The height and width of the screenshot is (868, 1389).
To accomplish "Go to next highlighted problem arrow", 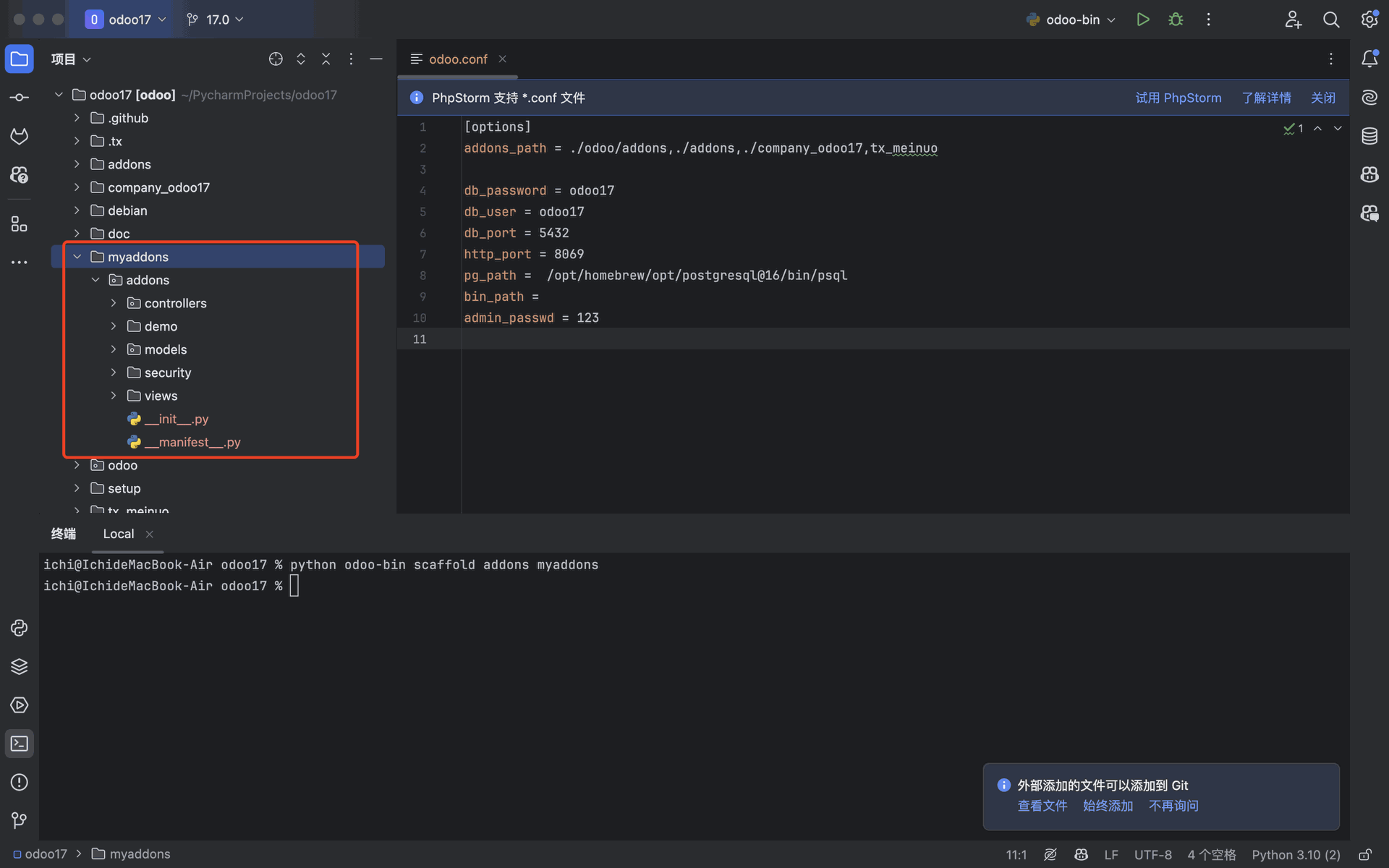I will (1338, 128).
